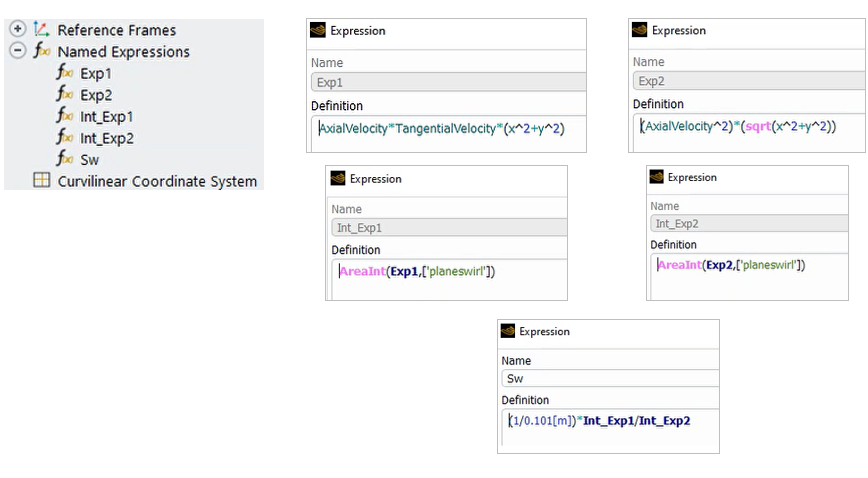This screenshot has height=478, width=868.
Task: Click the function icon beside Exp2
Action: tap(64, 95)
